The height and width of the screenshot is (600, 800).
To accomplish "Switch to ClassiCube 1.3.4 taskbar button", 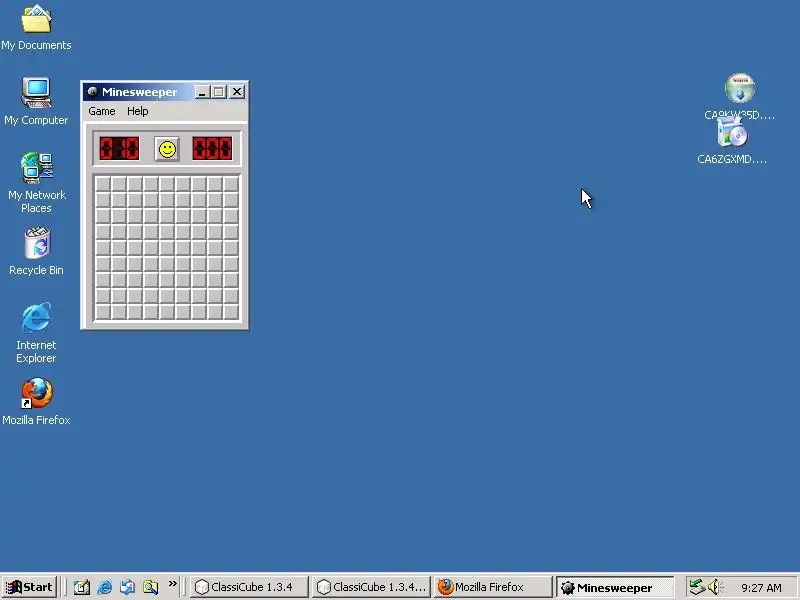I will coord(249,587).
